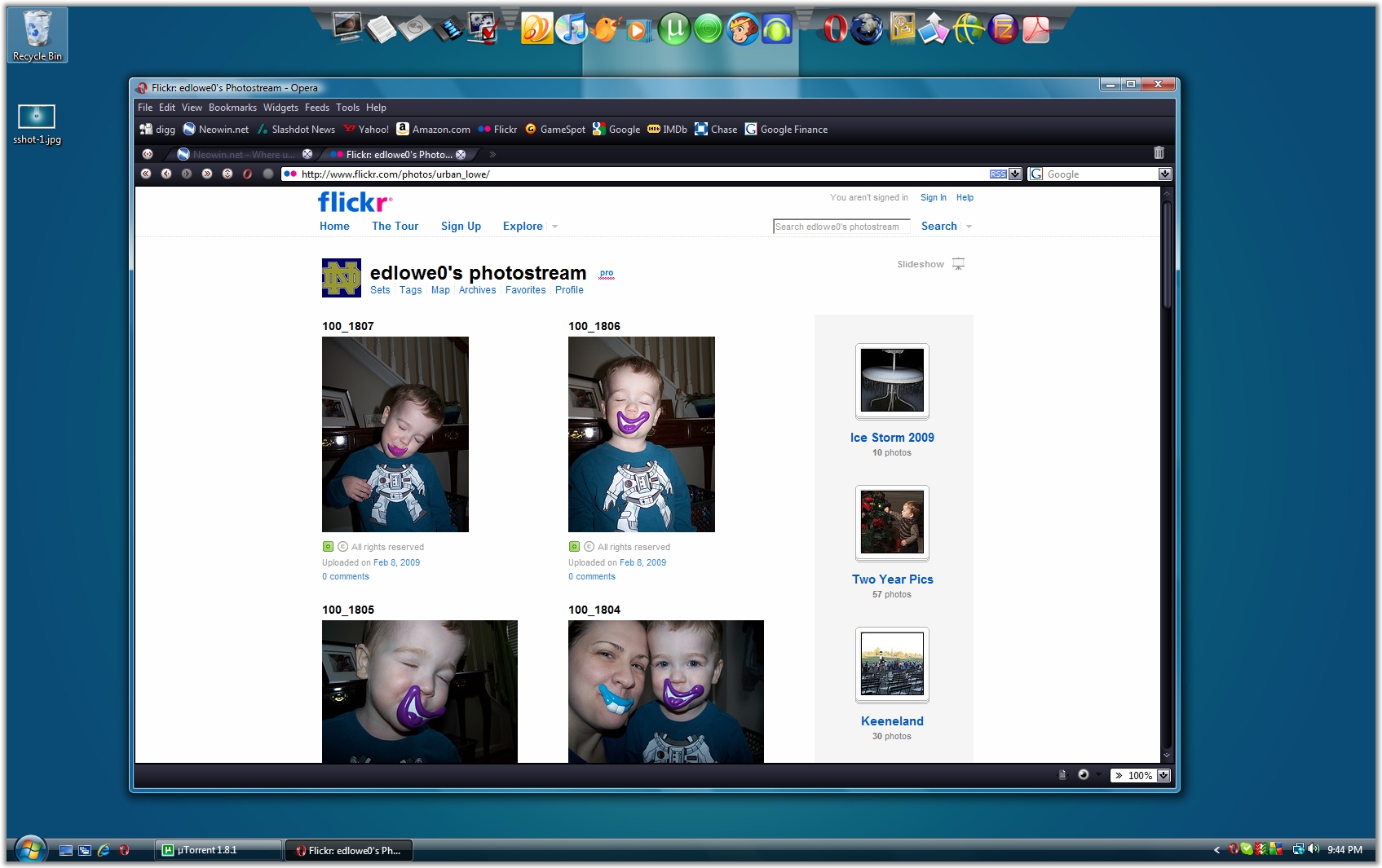
Task: Click the red Opera home icon in toolbar
Action: pos(248,174)
